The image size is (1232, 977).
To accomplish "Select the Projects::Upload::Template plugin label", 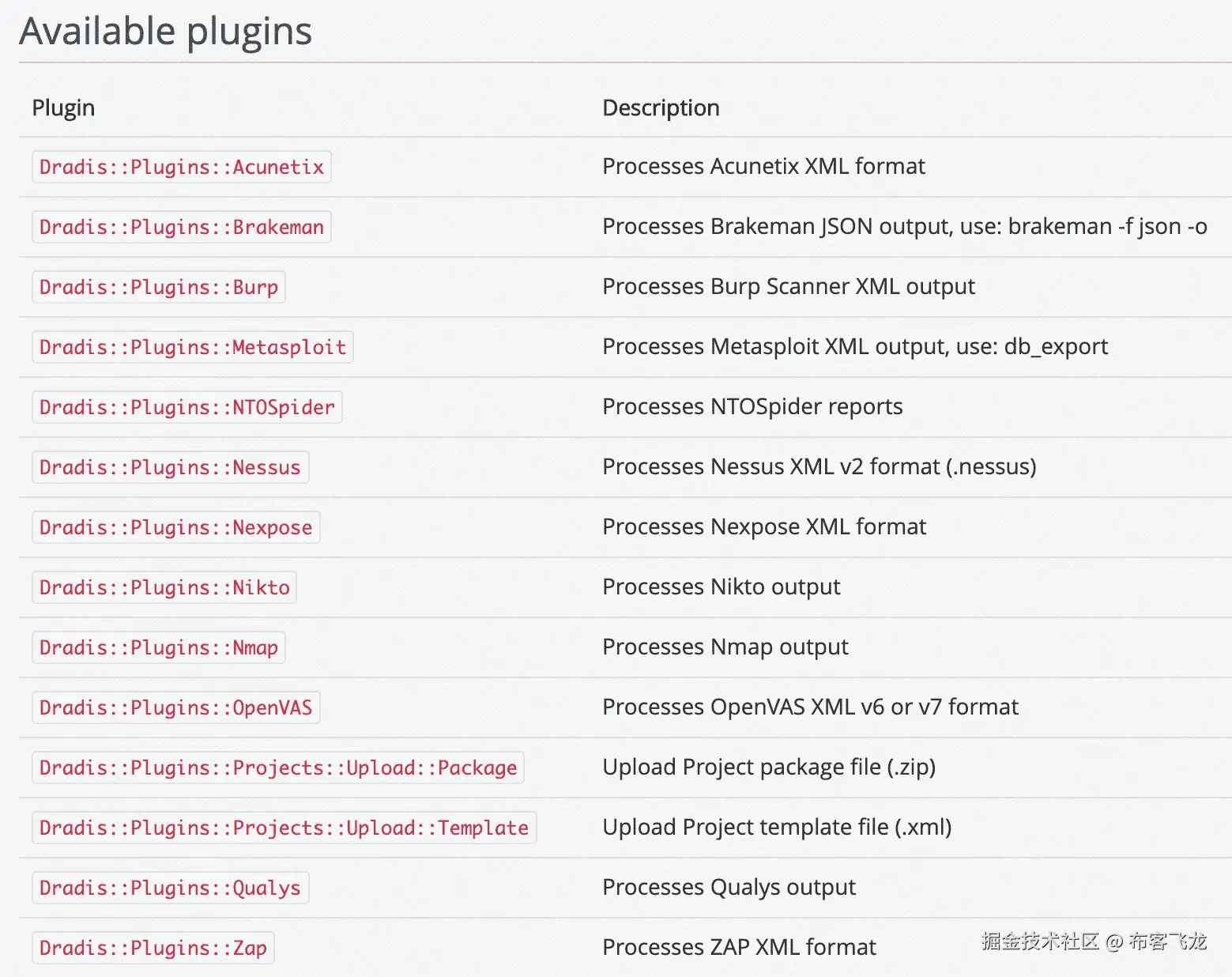I will (284, 828).
